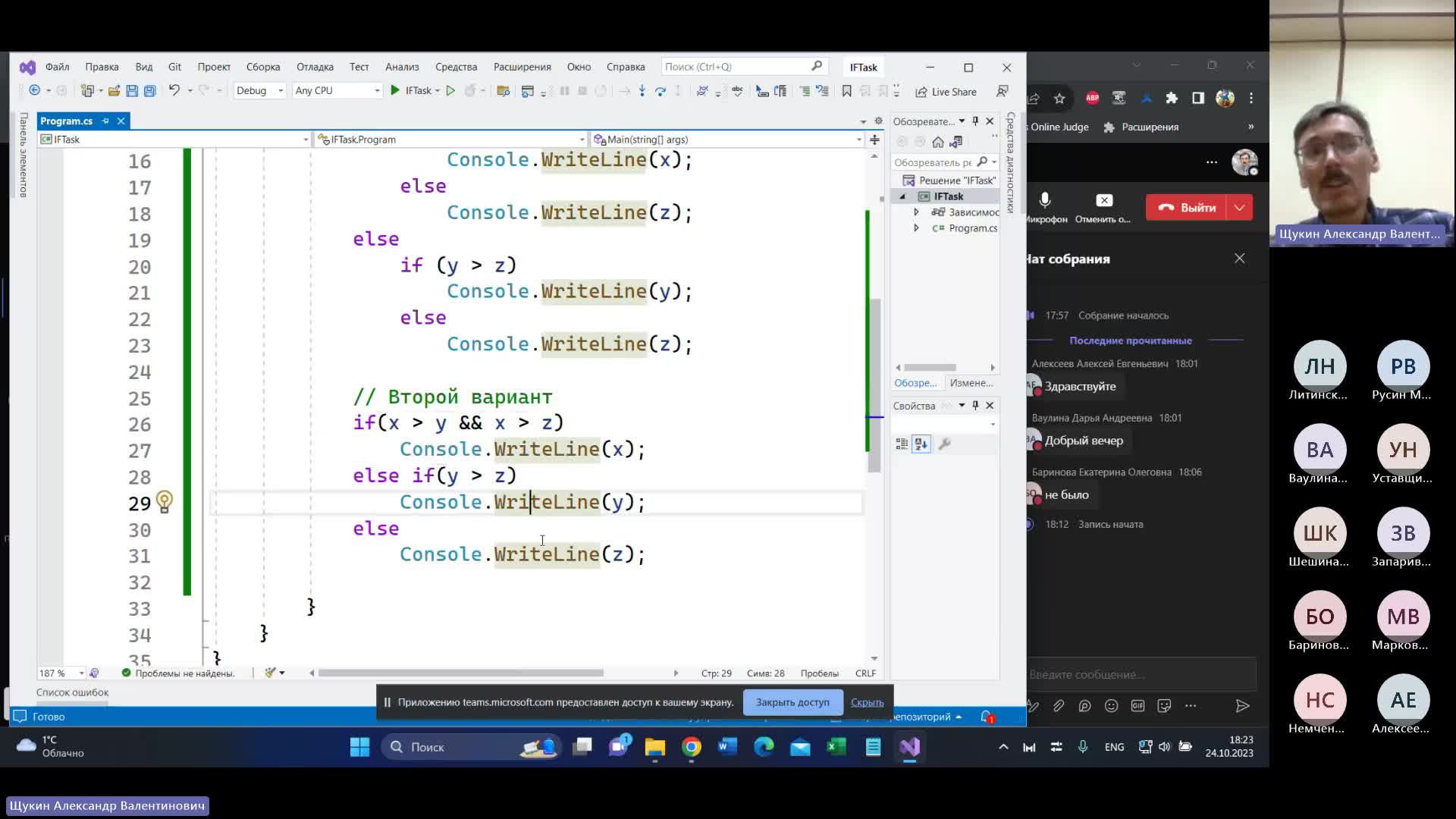Open the Файл menu
The width and height of the screenshot is (1456, 819).
[57, 67]
